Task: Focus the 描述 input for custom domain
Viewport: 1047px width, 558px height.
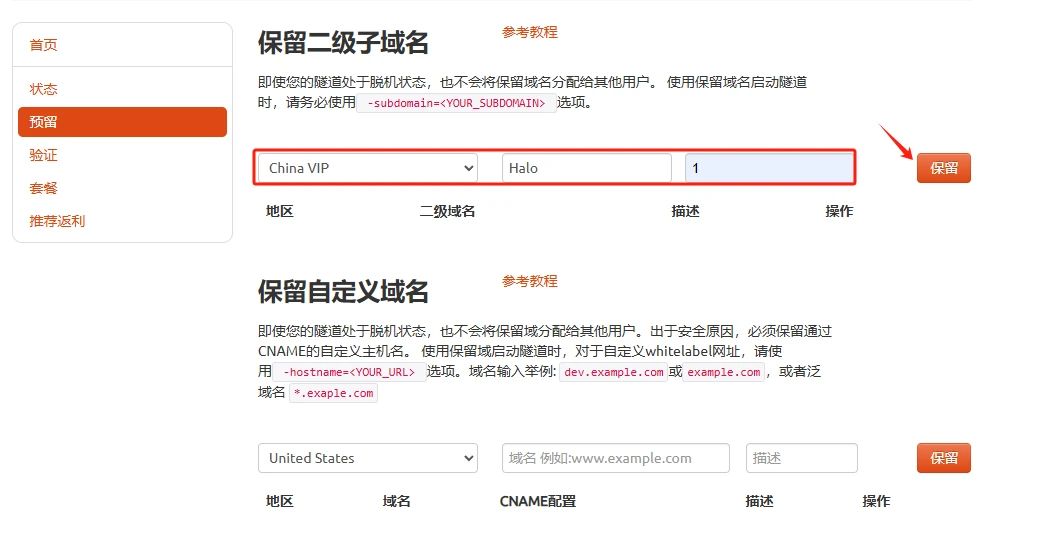Action: tap(801, 458)
